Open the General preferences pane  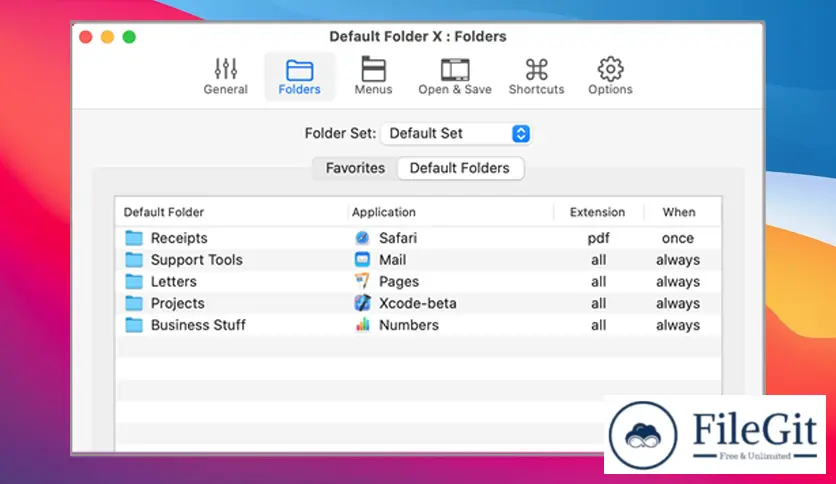point(226,76)
